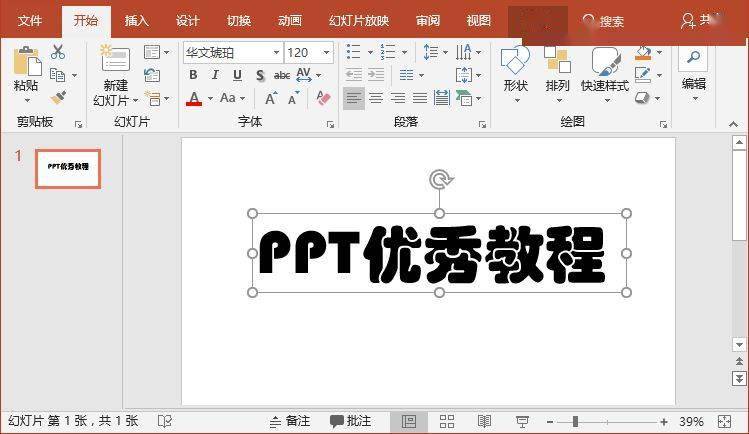Increase font size with larger A
Image resolution: width=749 pixels, height=434 pixels.
click(x=270, y=98)
